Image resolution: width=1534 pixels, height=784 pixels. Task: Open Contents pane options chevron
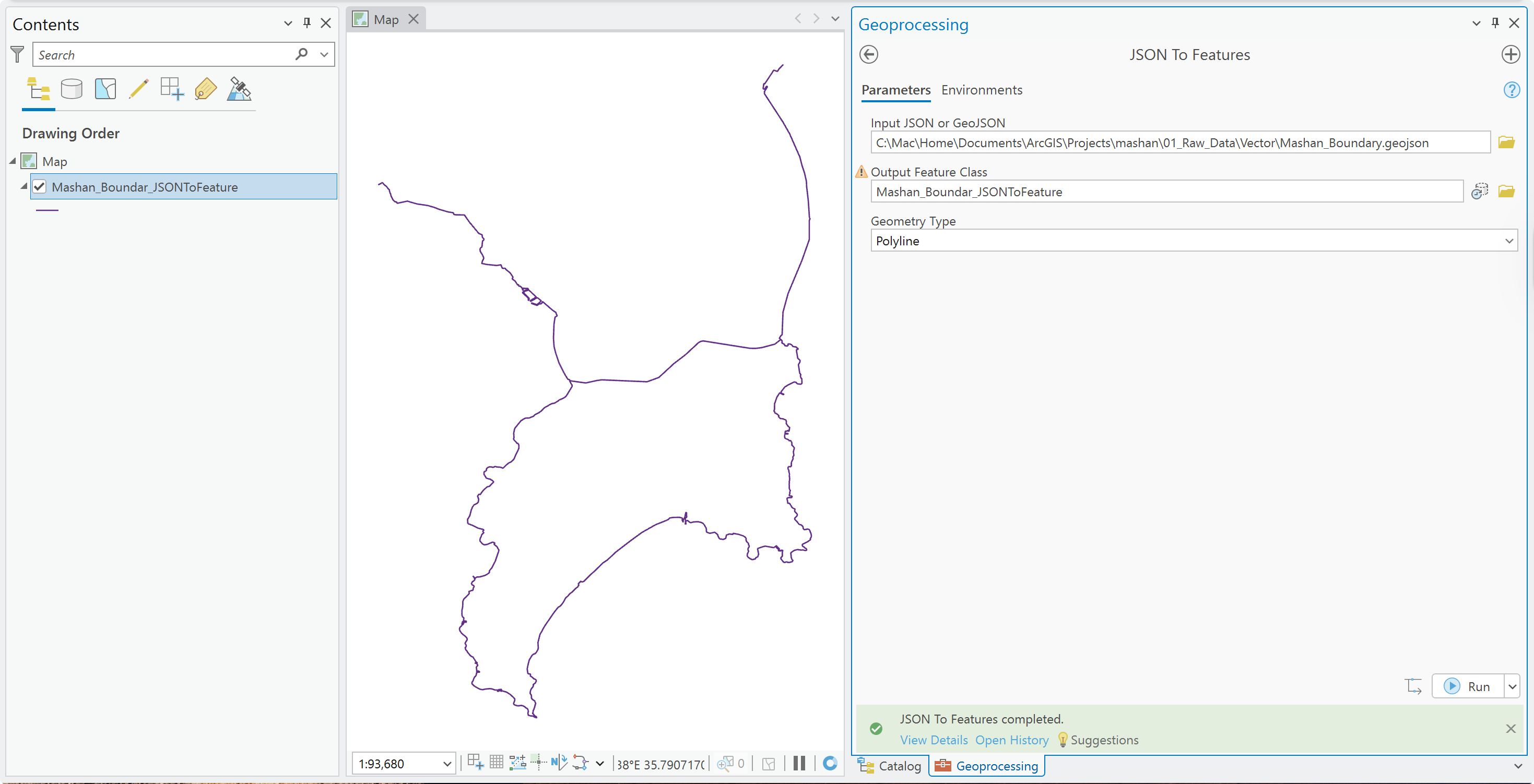click(x=288, y=23)
